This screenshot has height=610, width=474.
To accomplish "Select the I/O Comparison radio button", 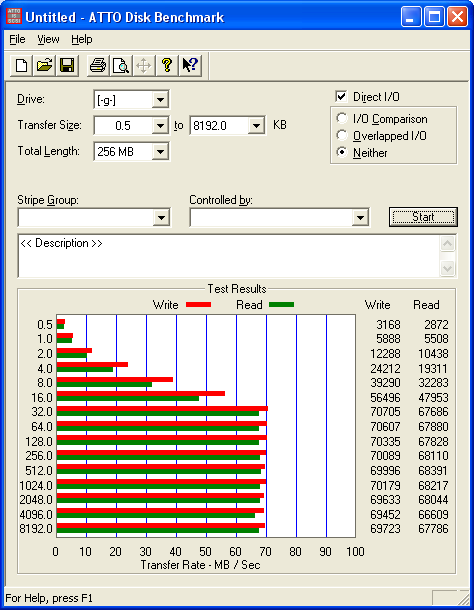I will click(x=342, y=118).
